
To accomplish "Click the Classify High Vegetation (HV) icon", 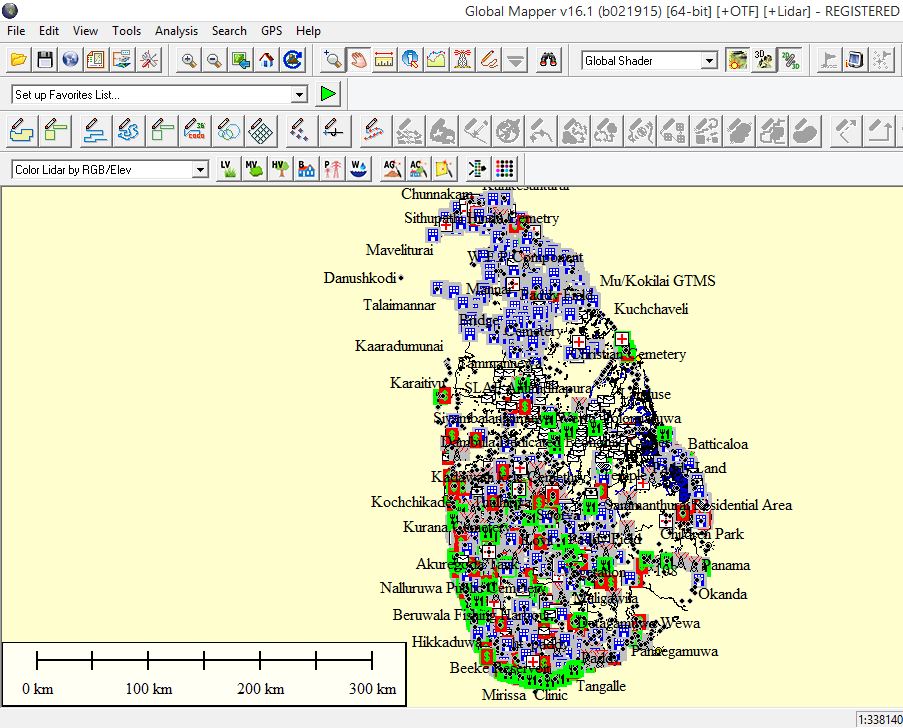I will [x=279, y=170].
